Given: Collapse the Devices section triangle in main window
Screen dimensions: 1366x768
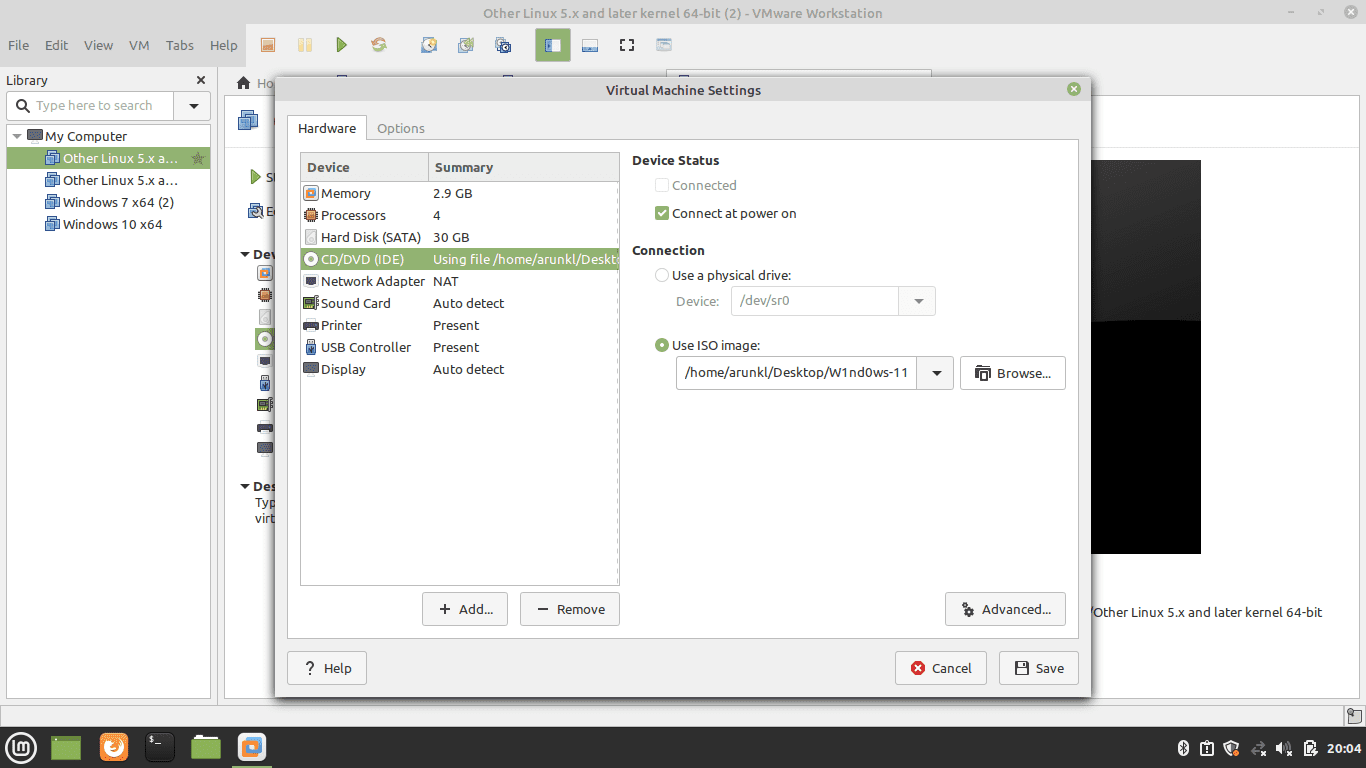Looking at the screenshot, I should click(x=246, y=255).
